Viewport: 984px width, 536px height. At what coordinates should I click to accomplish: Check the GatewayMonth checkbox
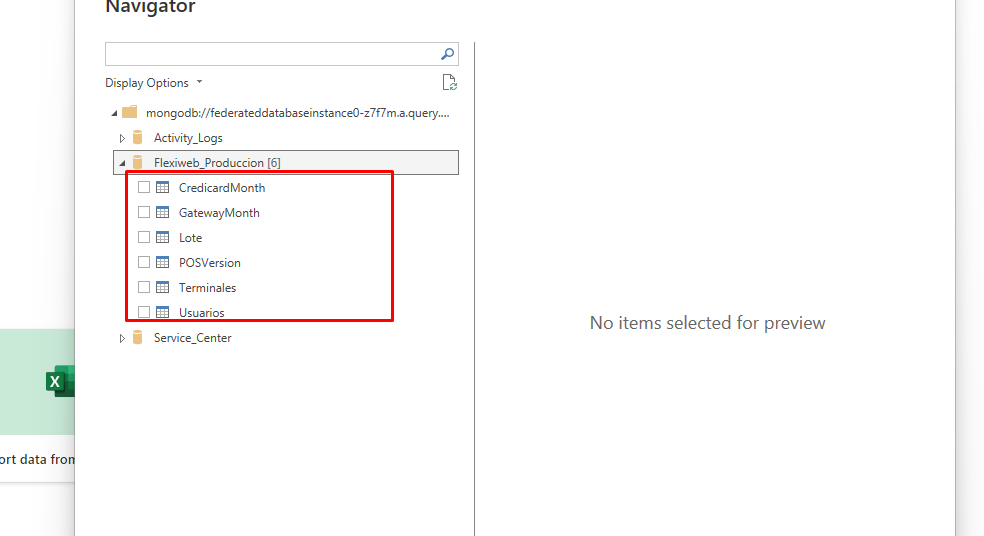click(144, 212)
